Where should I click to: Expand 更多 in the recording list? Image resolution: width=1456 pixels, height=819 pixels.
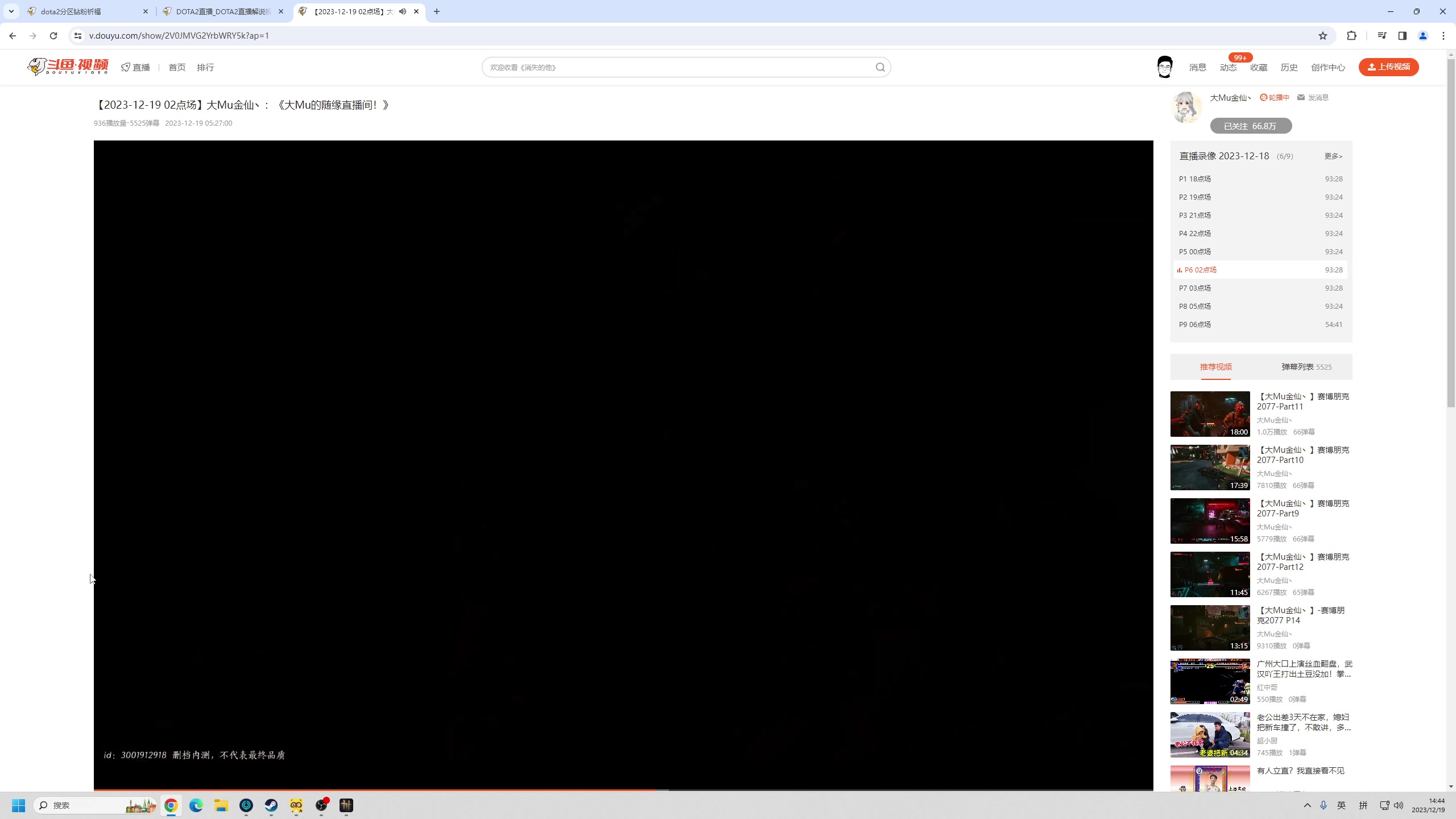point(1333,156)
